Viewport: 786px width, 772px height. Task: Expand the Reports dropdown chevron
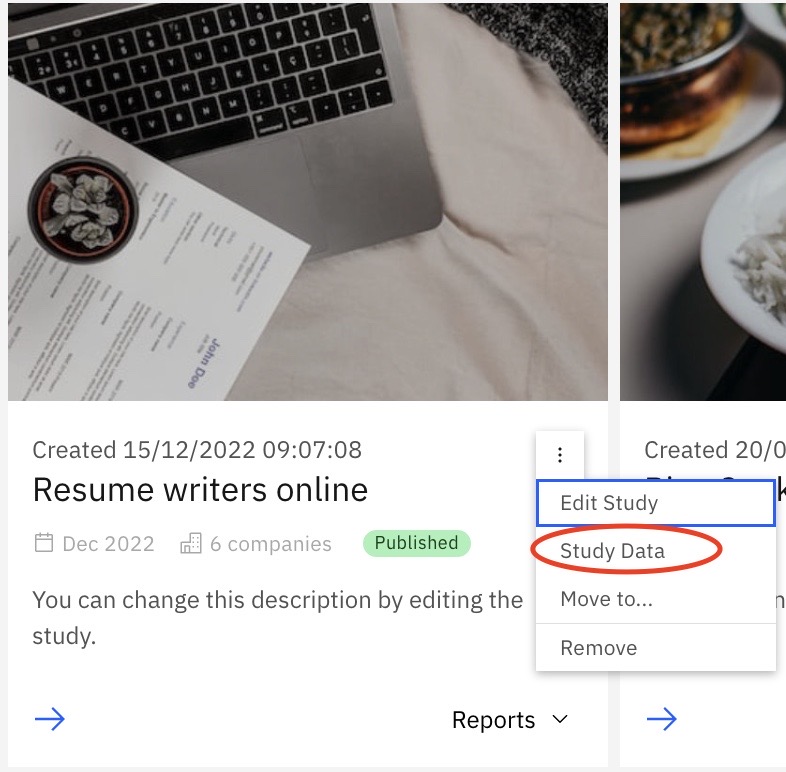coord(560,719)
